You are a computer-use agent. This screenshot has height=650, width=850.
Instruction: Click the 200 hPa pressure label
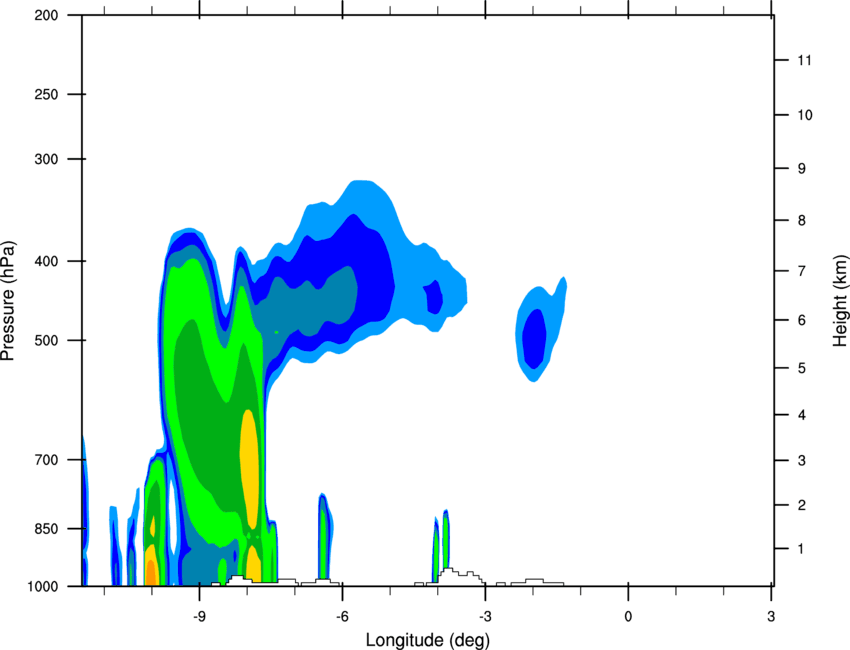tap(46, 15)
